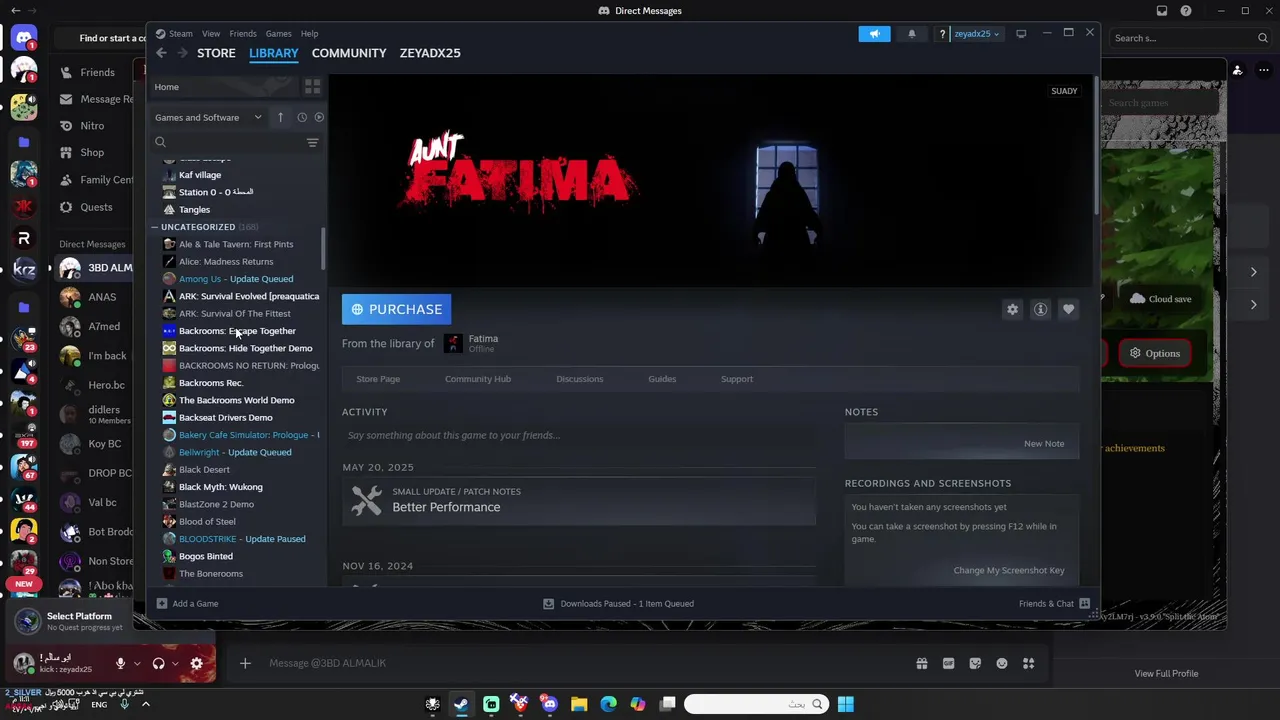Collapse the UNCATEGORIZED category
This screenshot has height=720, width=1280.
pyautogui.click(x=155, y=227)
